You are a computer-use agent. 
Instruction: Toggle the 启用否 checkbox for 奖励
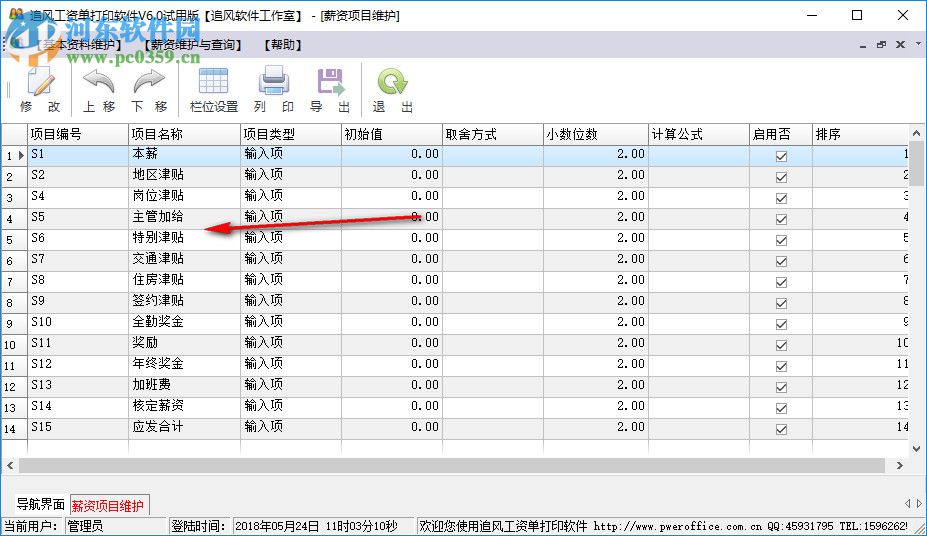pos(781,345)
